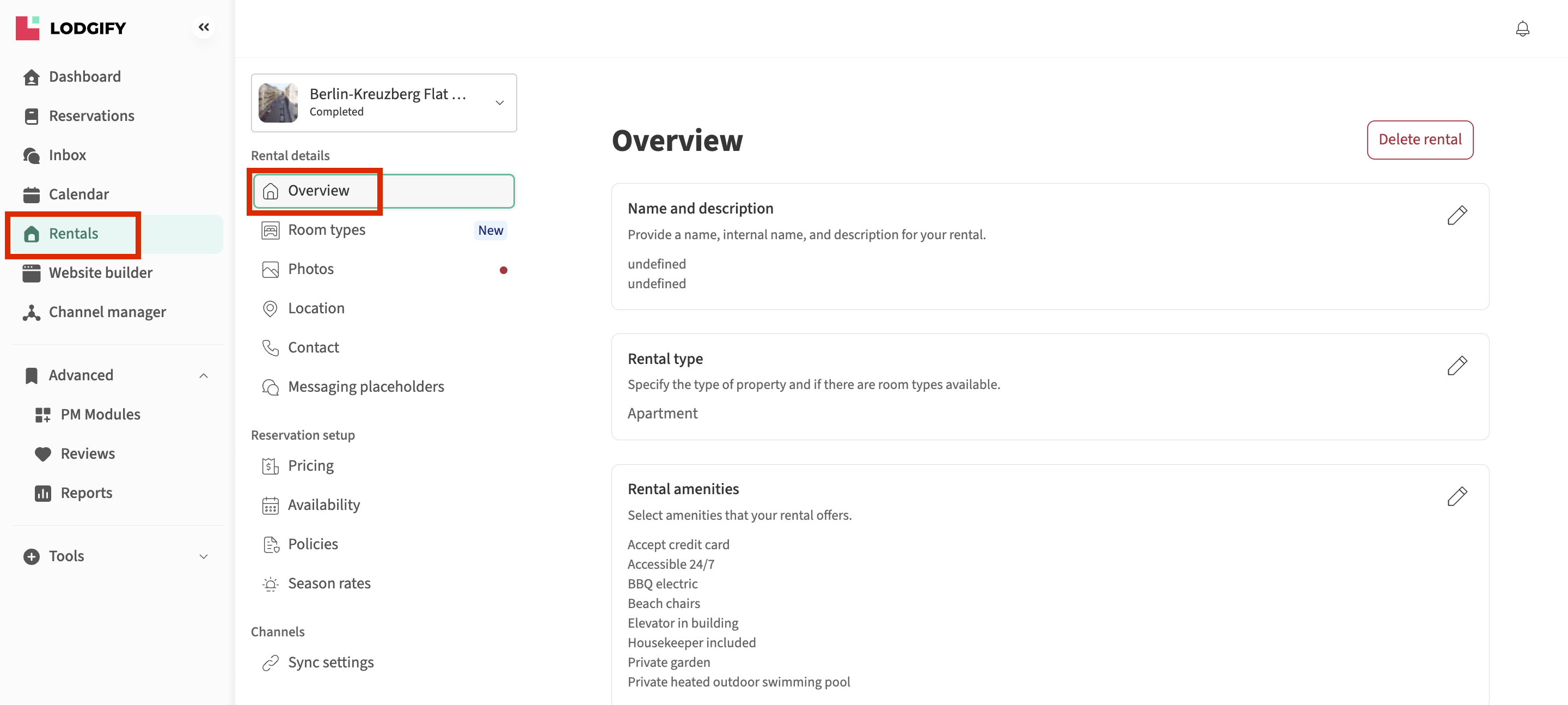Navigate to Calendar in sidebar

[78, 195]
